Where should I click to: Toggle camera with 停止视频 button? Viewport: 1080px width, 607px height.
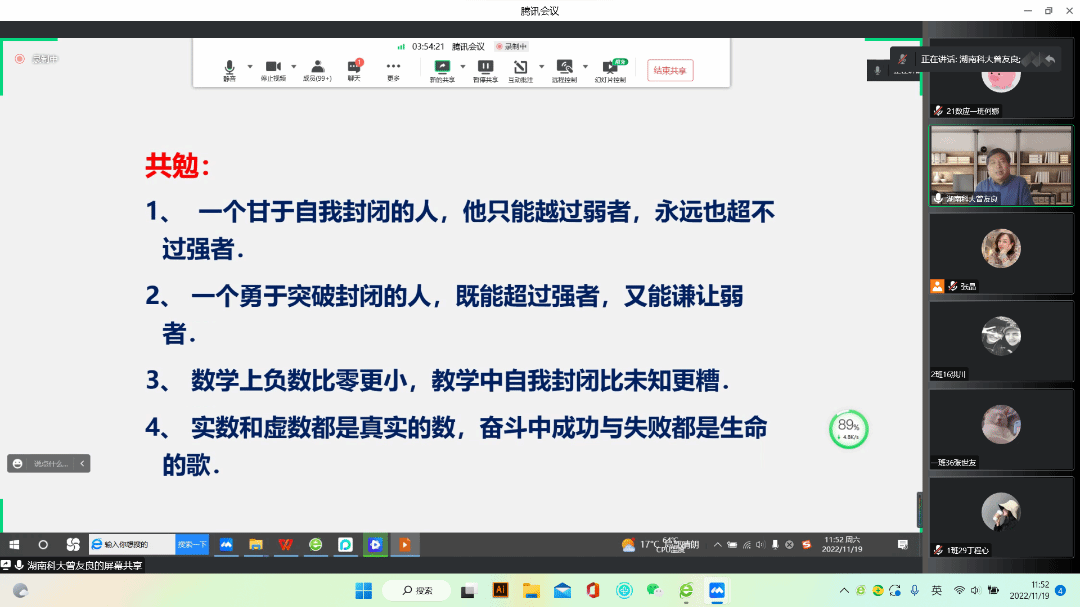[273, 69]
